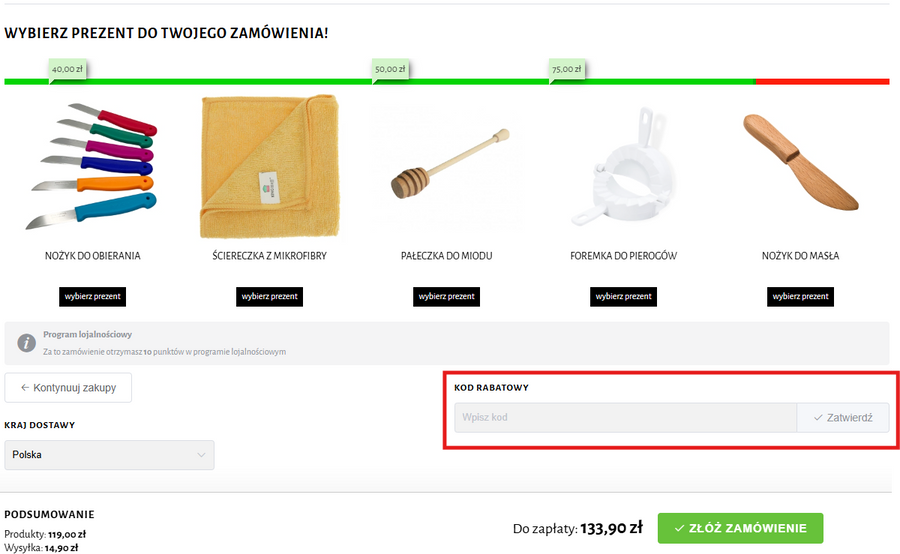This screenshot has width=900, height=554.
Task: Click the 40,00 zł threshold marker
Action: 67,69
